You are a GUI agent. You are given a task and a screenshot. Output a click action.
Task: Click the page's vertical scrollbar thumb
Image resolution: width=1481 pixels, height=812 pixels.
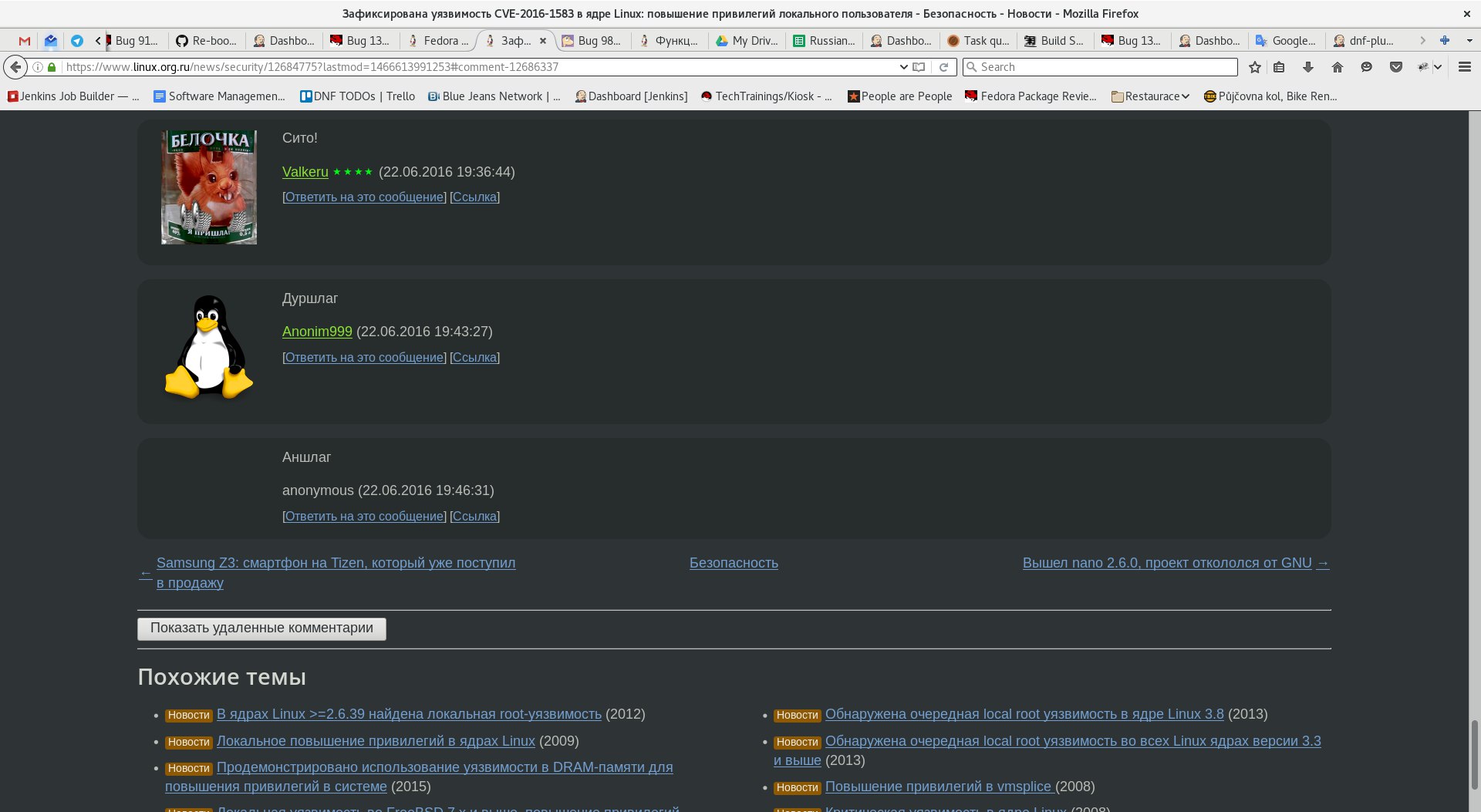[x=1475, y=754]
